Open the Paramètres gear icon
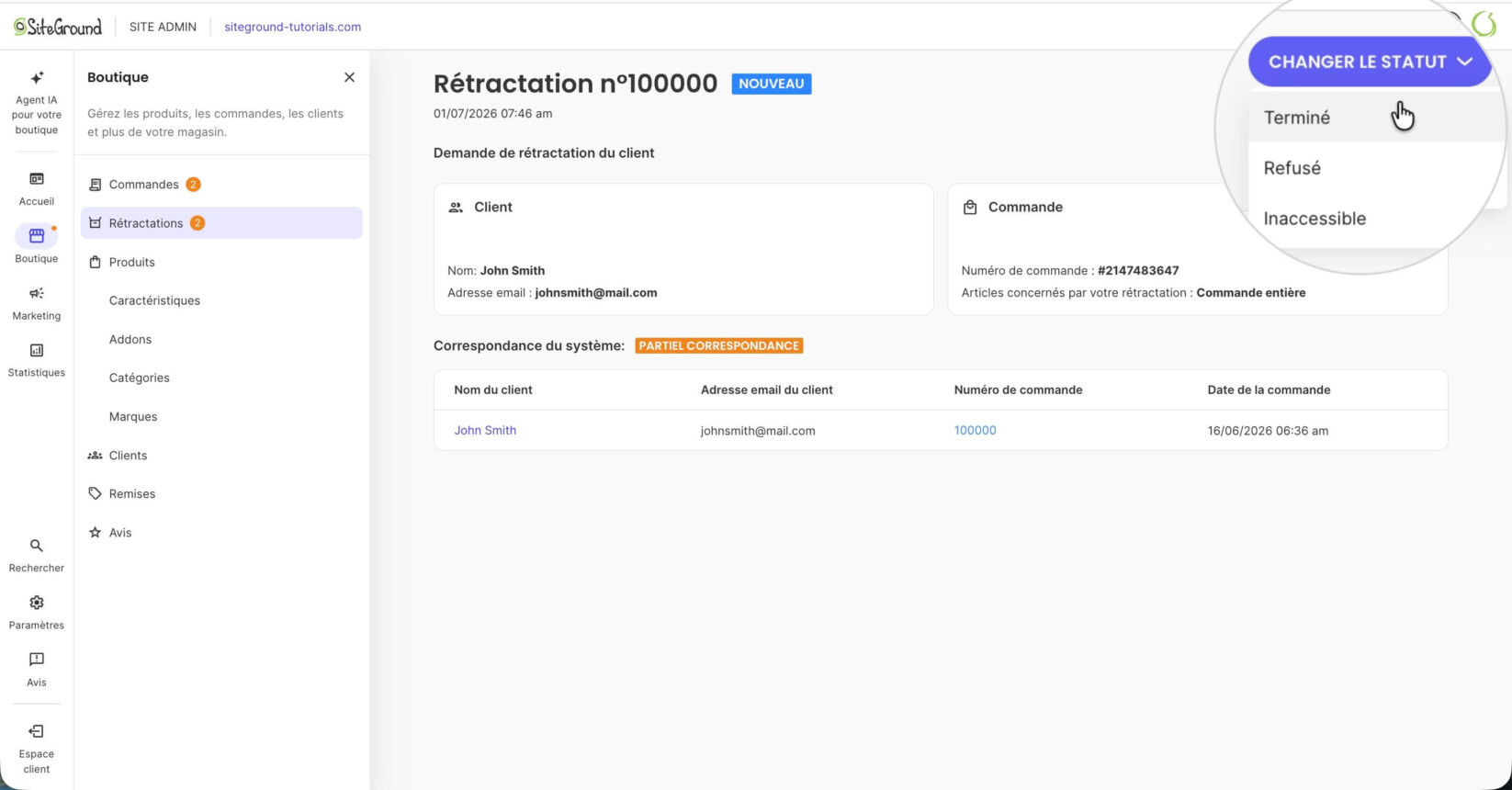 click(37, 603)
